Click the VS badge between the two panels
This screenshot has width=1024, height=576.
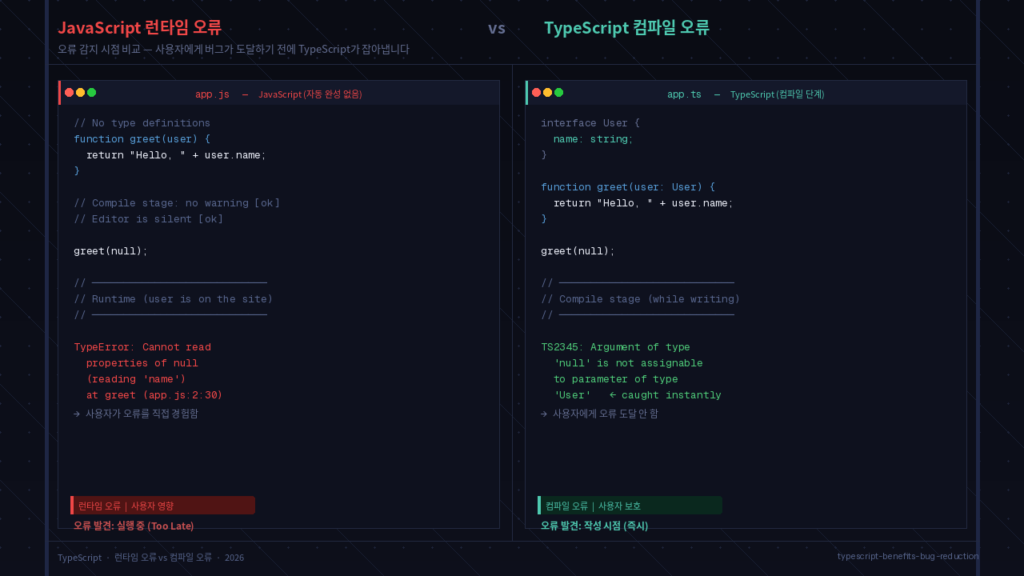pyautogui.click(x=497, y=29)
